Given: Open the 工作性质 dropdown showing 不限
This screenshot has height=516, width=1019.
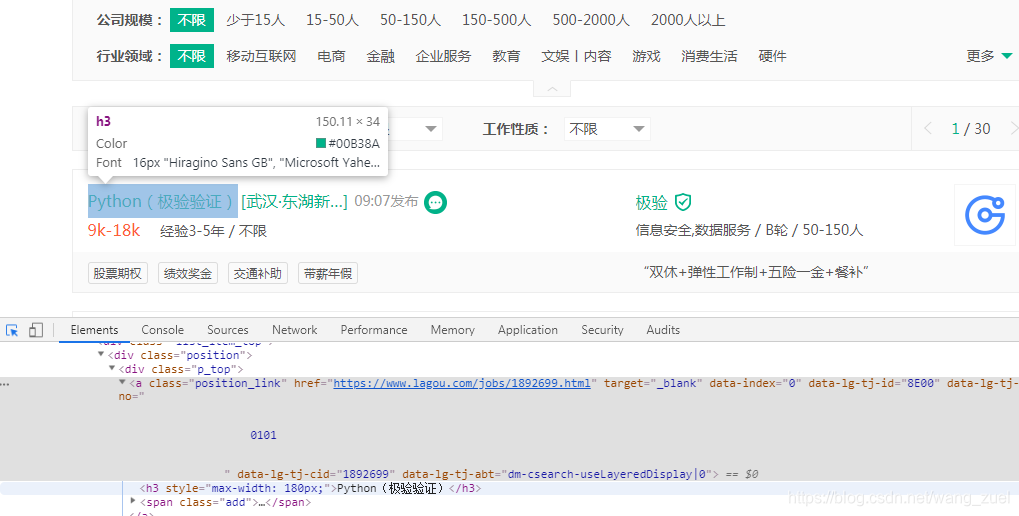Looking at the screenshot, I should [x=606, y=129].
